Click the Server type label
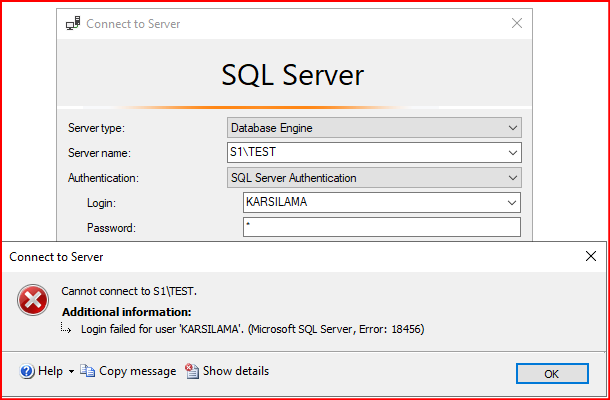The image size is (610, 400). 96,128
